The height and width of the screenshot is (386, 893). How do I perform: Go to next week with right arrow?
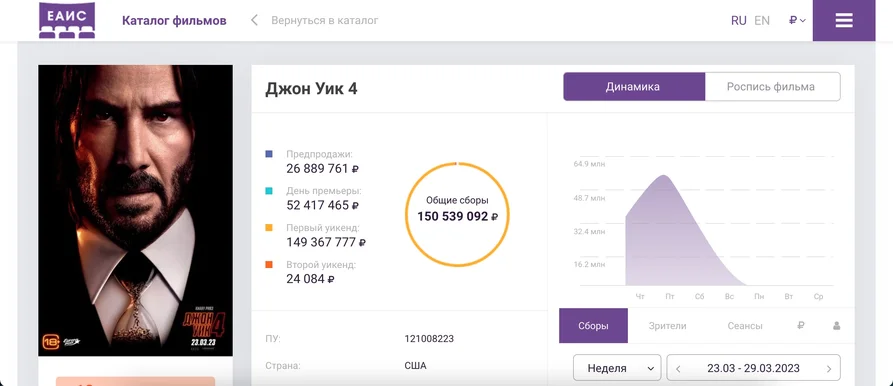pos(829,368)
